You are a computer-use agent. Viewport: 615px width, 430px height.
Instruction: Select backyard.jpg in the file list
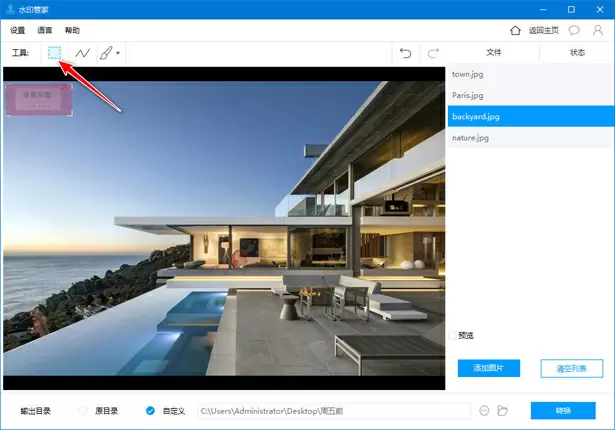(x=531, y=117)
